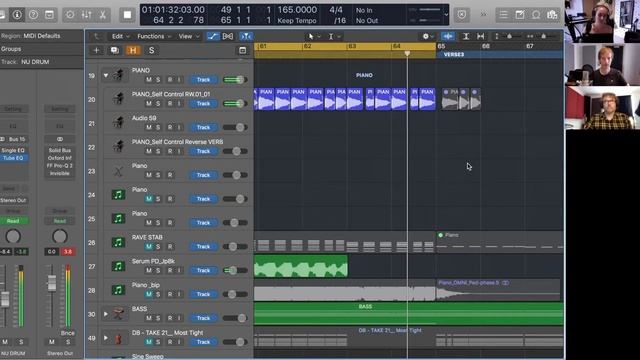This screenshot has height=360, width=640.
Task: Click the add track plus button
Action: point(96,50)
